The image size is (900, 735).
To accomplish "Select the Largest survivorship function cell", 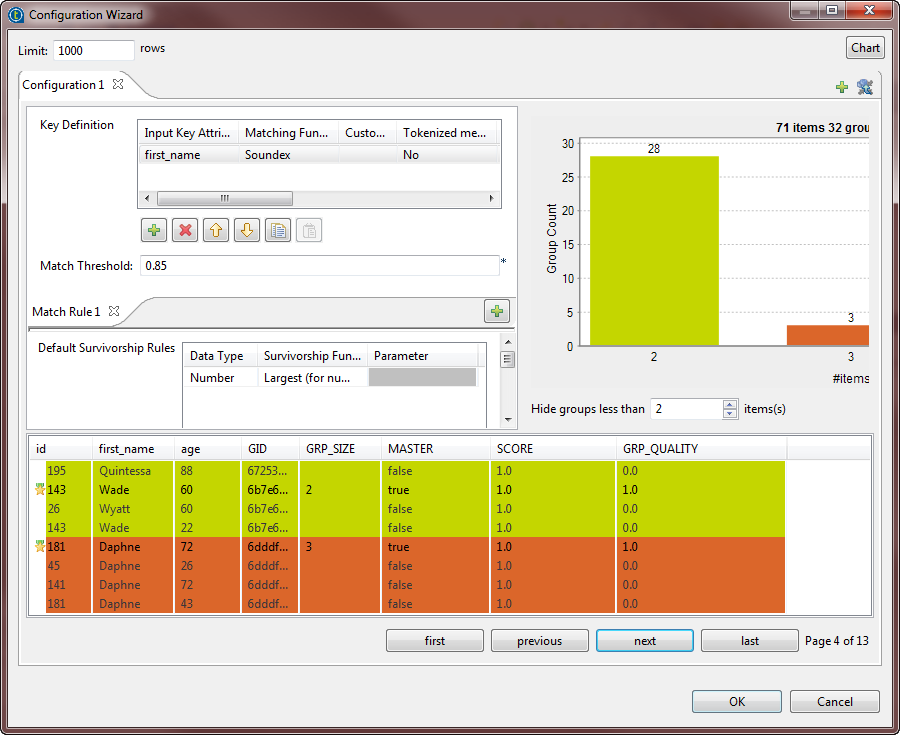I will (313, 378).
